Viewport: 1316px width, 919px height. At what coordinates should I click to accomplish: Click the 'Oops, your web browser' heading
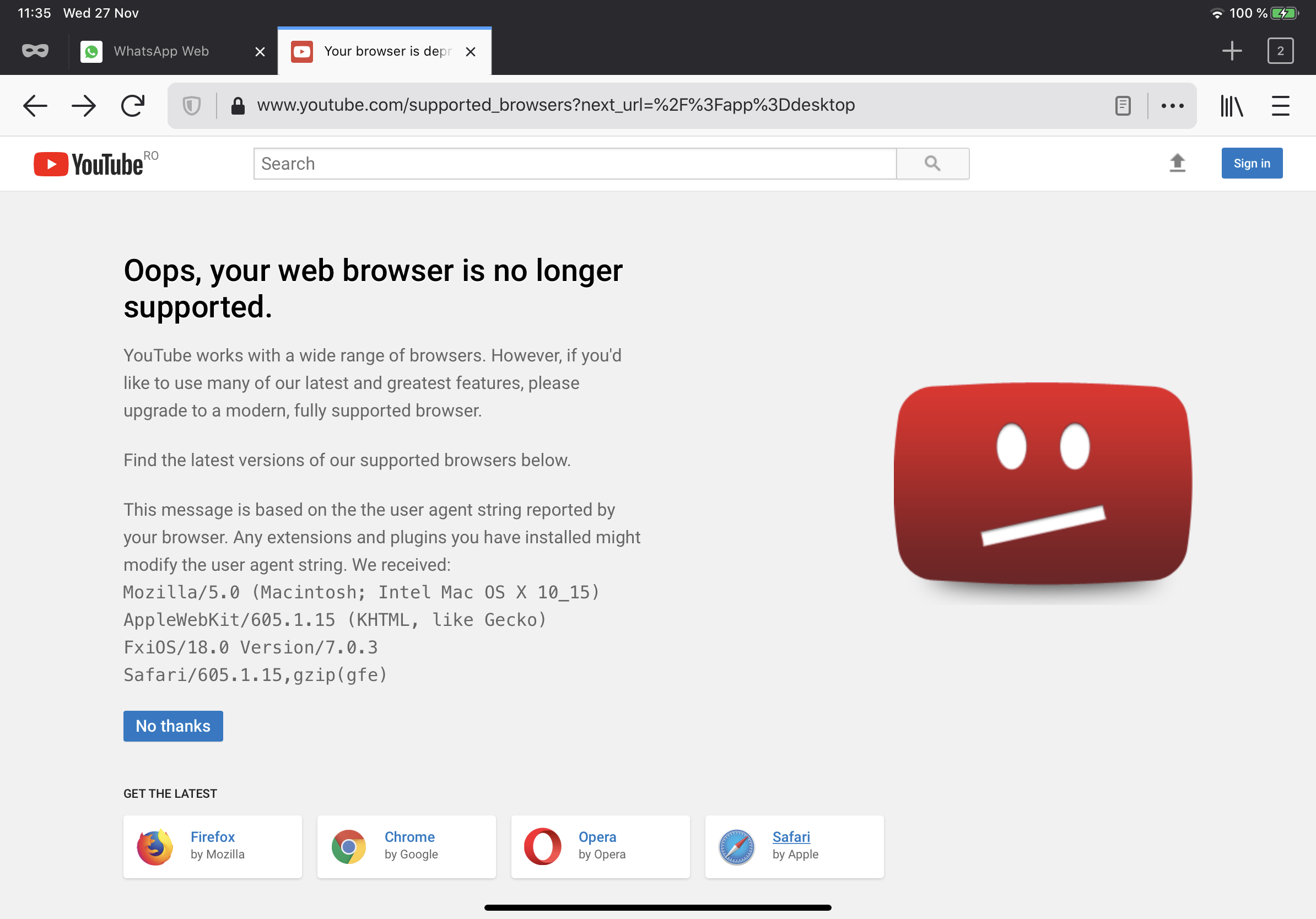(373, 288)
